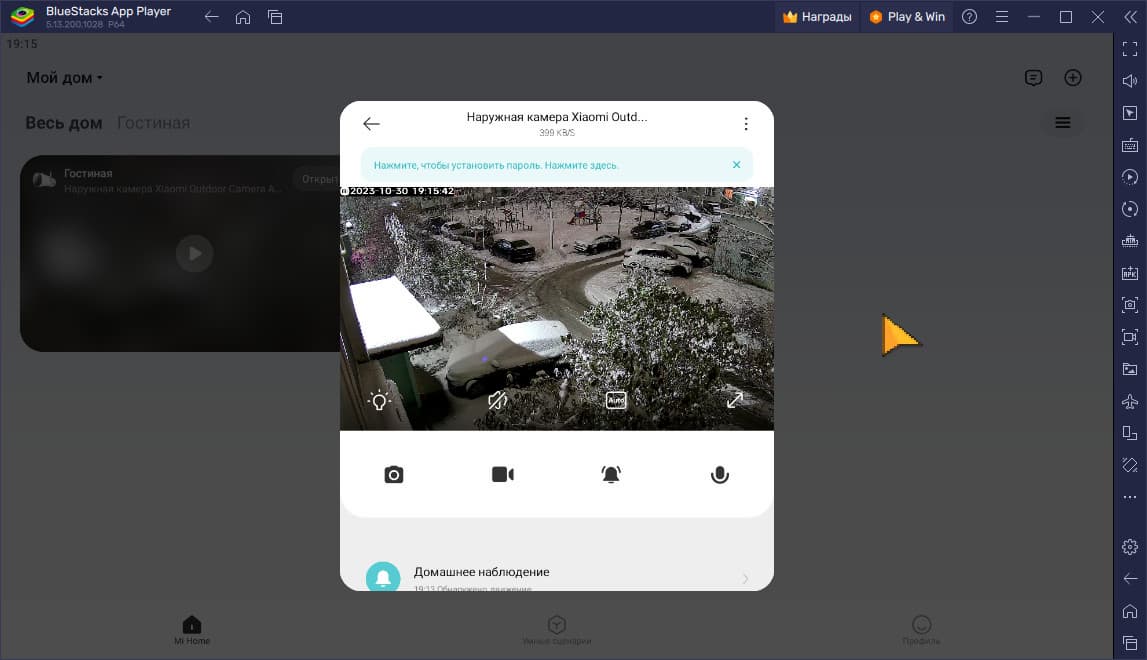The height and width of the screenshot is (660, 1147).
Task: Click the set password notice link
Action: point(496,165)
